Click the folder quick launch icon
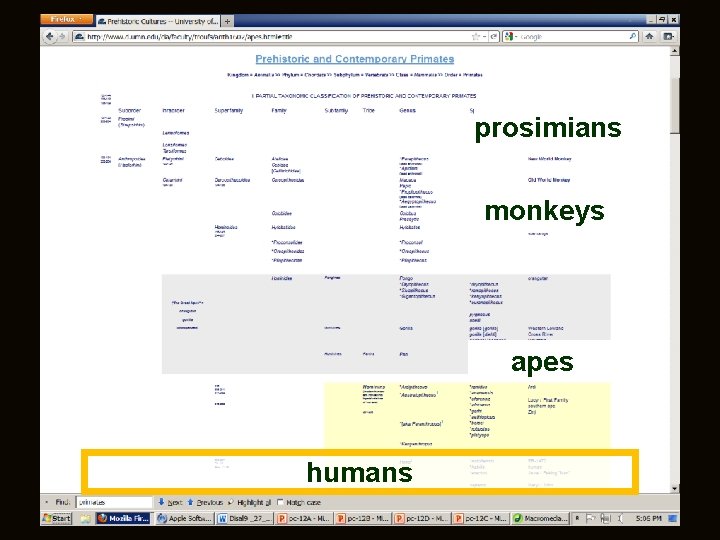 [x=85, y=518]
